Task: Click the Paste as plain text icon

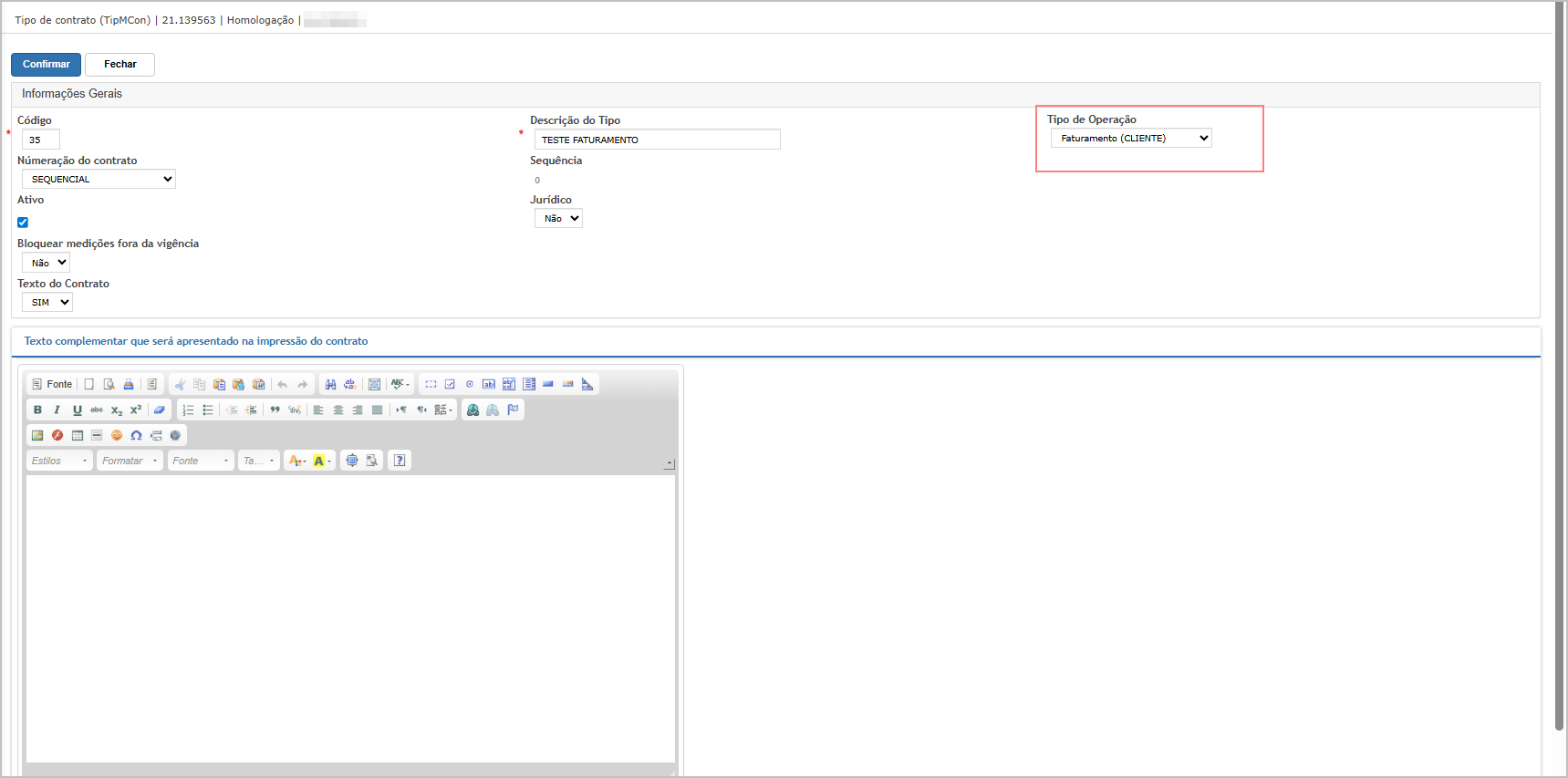Action: (x=239, y=384)
